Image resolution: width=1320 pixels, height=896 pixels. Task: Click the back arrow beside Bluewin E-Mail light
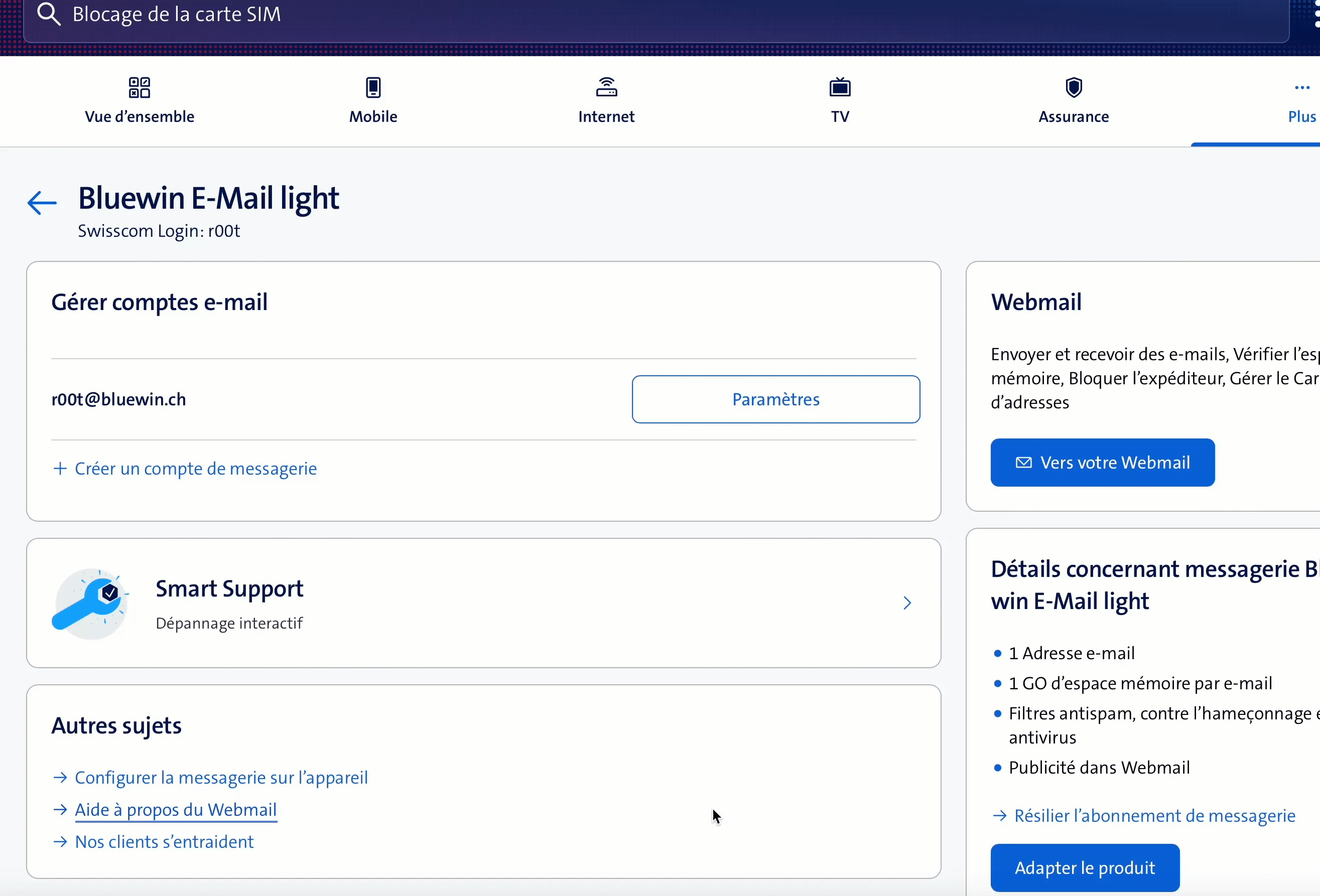tap(42, 203)
